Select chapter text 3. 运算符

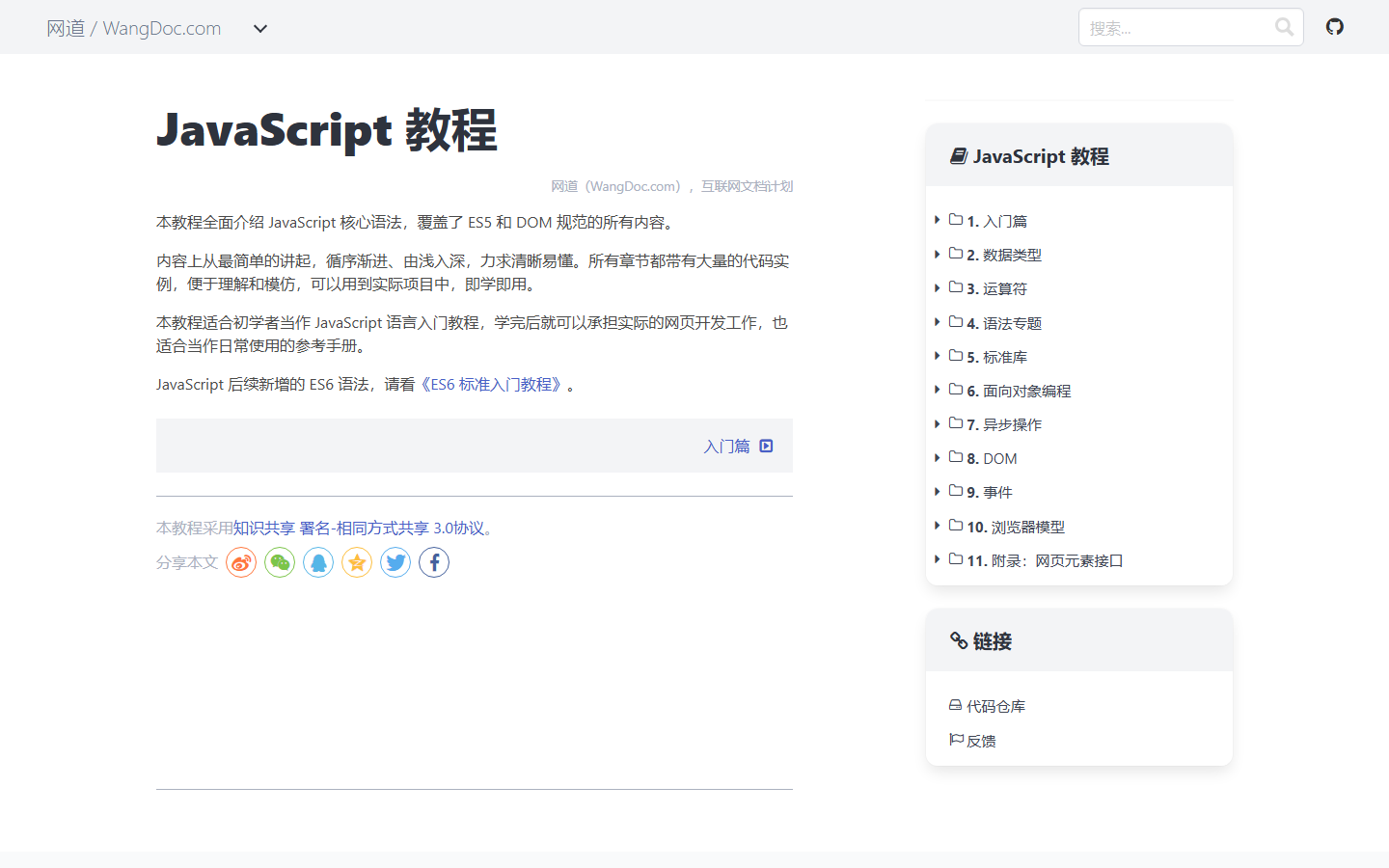(x=997, y=288)
